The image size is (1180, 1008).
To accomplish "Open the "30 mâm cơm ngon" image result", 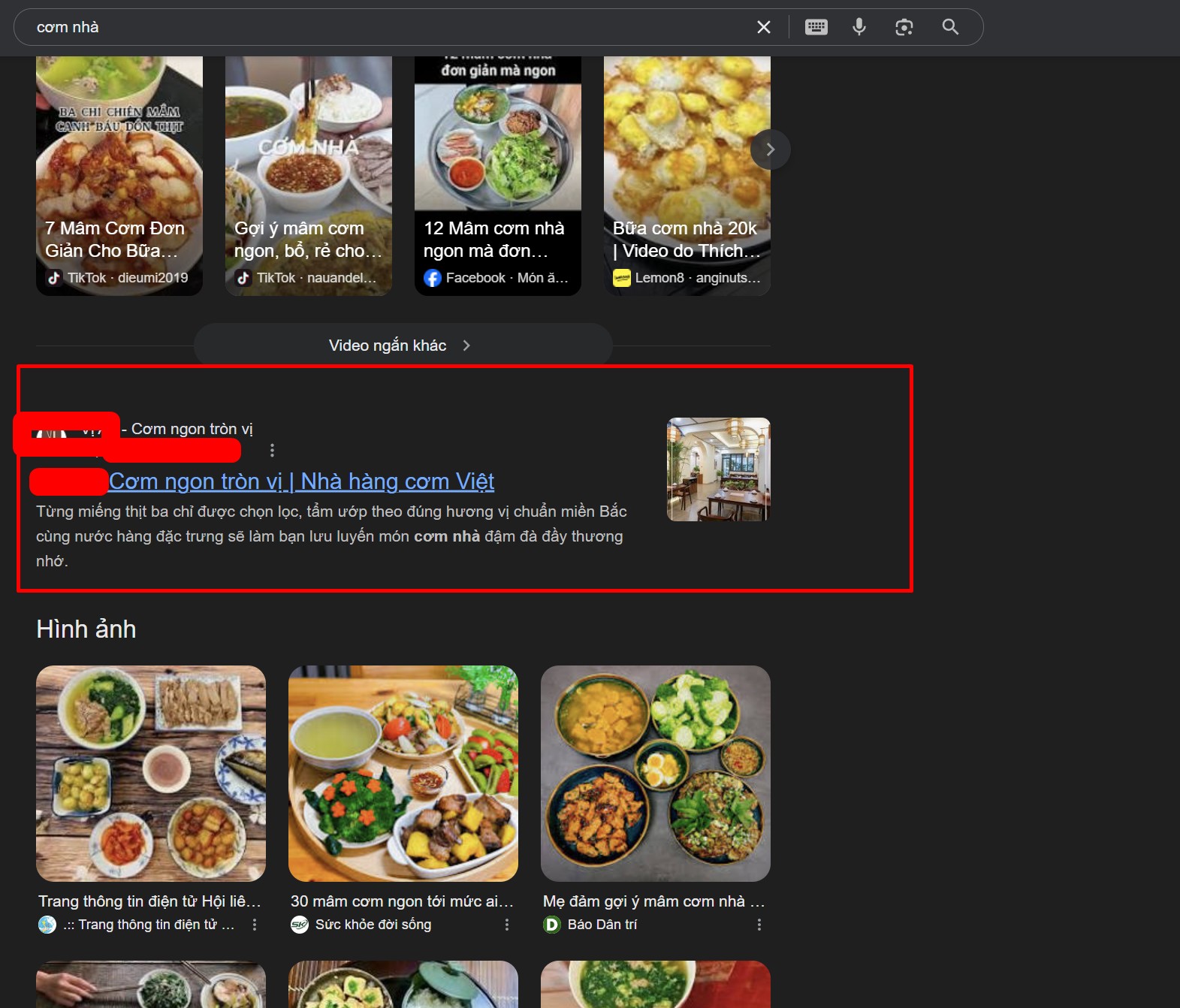I will 403,774.
